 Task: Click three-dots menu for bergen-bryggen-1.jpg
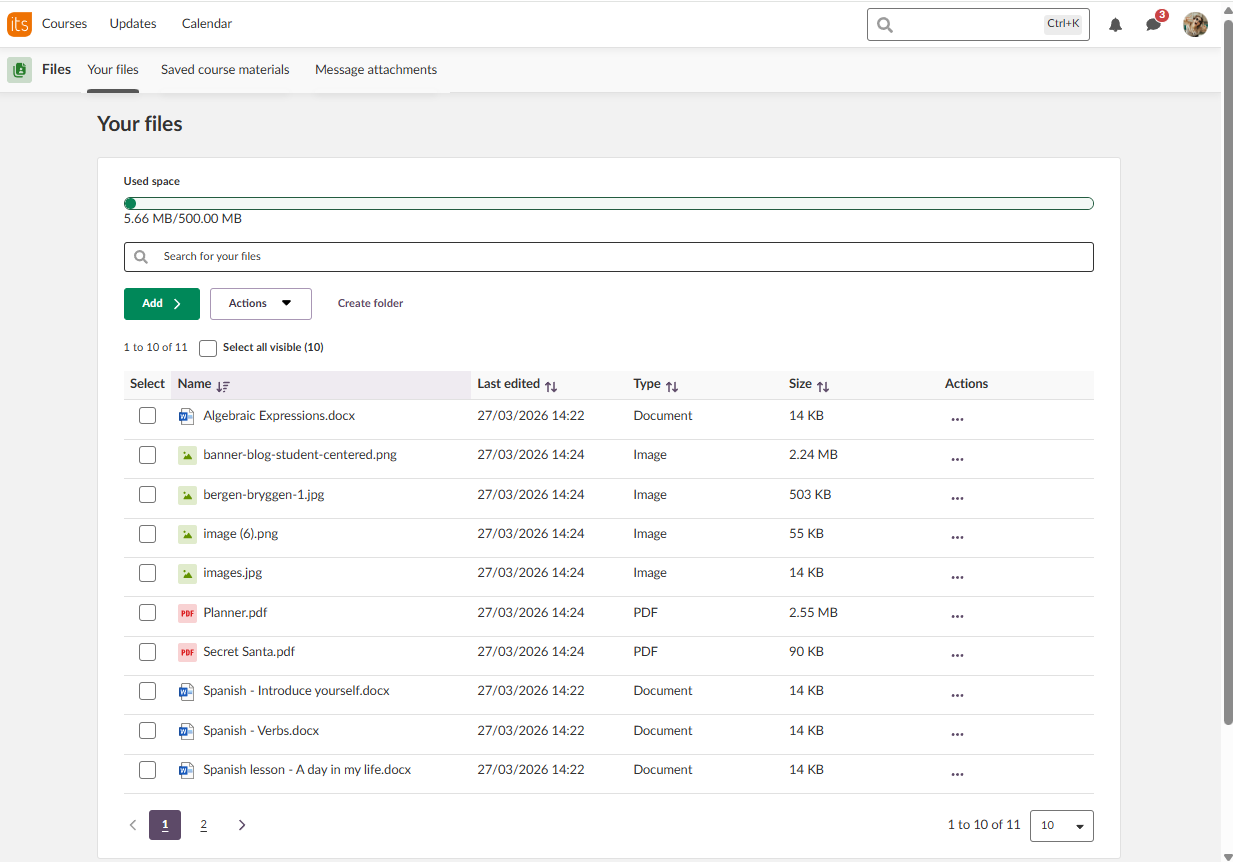coord(957,495)
